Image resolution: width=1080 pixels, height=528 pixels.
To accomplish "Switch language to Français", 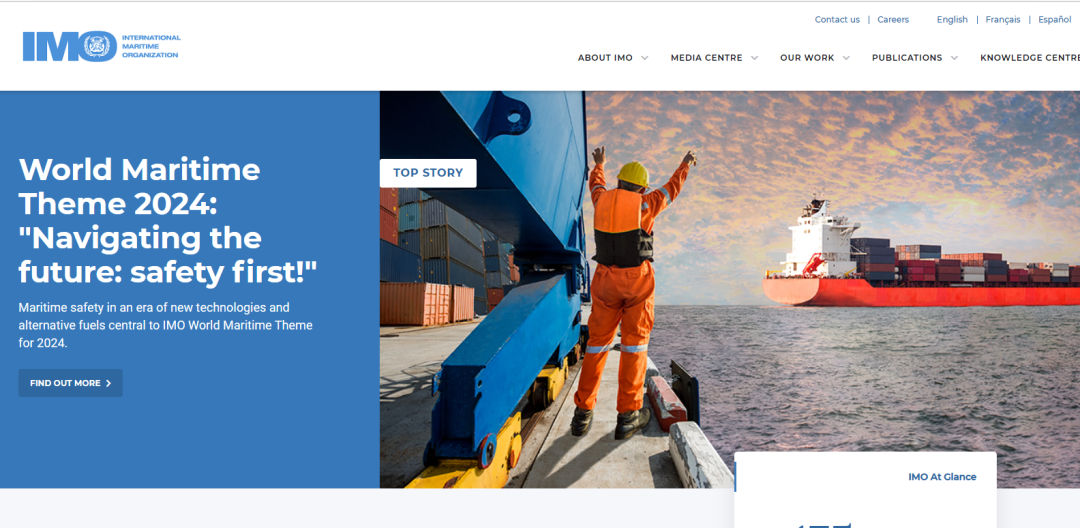I will click(1002, 19).
